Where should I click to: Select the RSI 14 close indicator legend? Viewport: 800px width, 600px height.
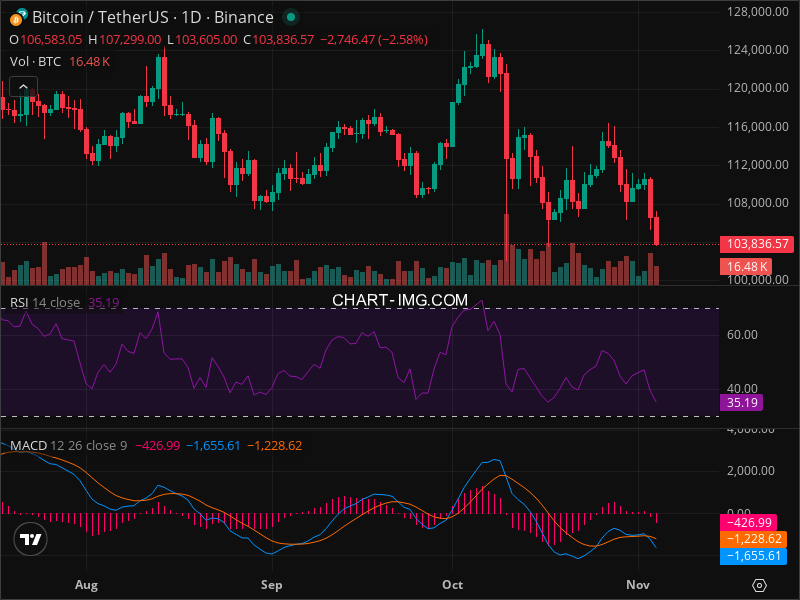(x=45, y=302)
